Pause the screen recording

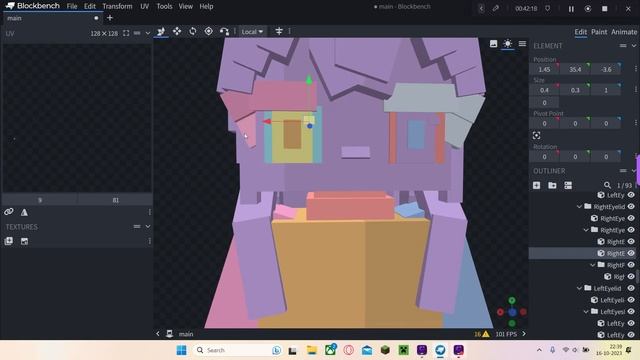pos(571,9)
